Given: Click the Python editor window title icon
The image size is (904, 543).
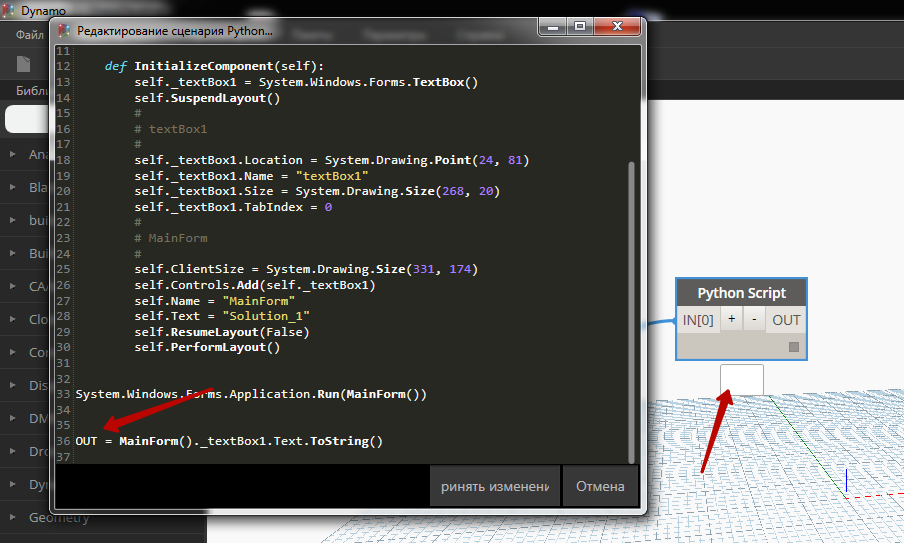Looking at the screenshot, I should coord(65,30).
